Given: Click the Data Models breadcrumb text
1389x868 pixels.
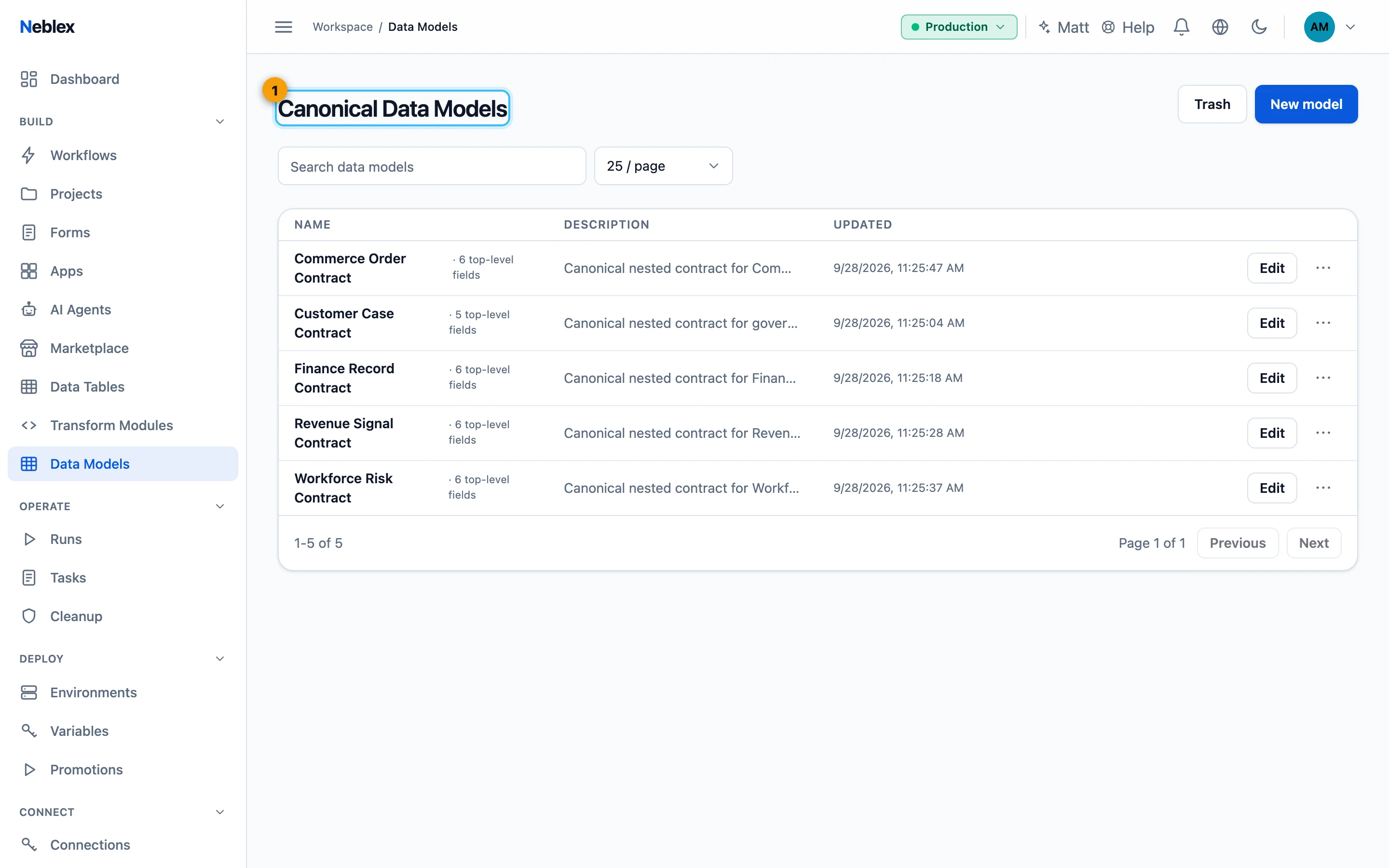Looking at the screenshot, I should click(422, 27).
